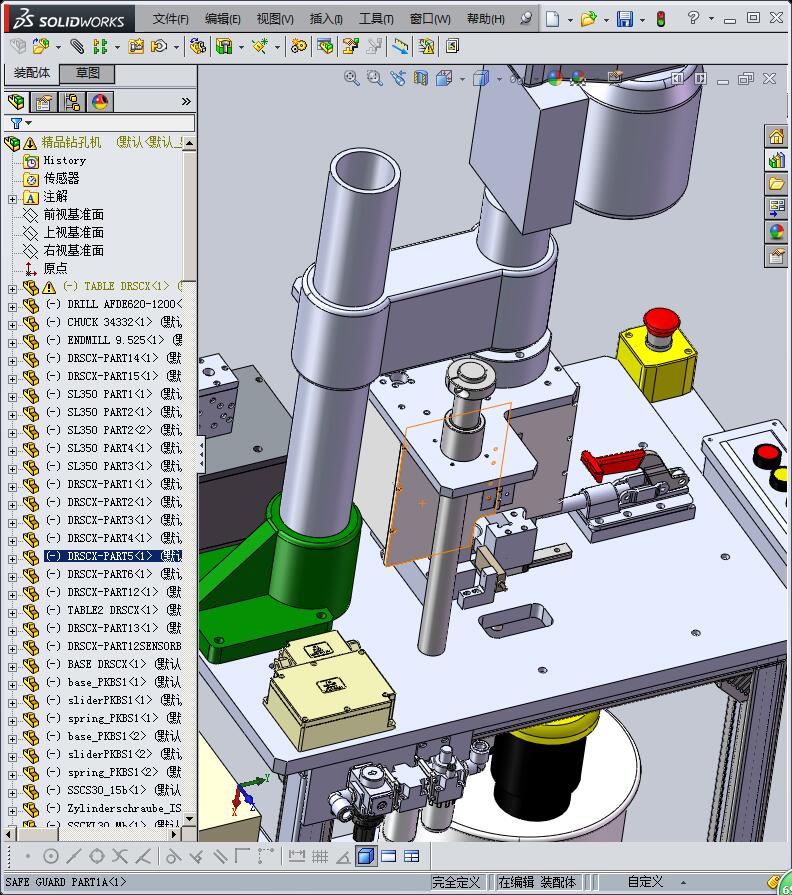Open SolidWorks Resources home icon in task pane
Viewport: 792px width, 895px height.
(x=777, y=136)
